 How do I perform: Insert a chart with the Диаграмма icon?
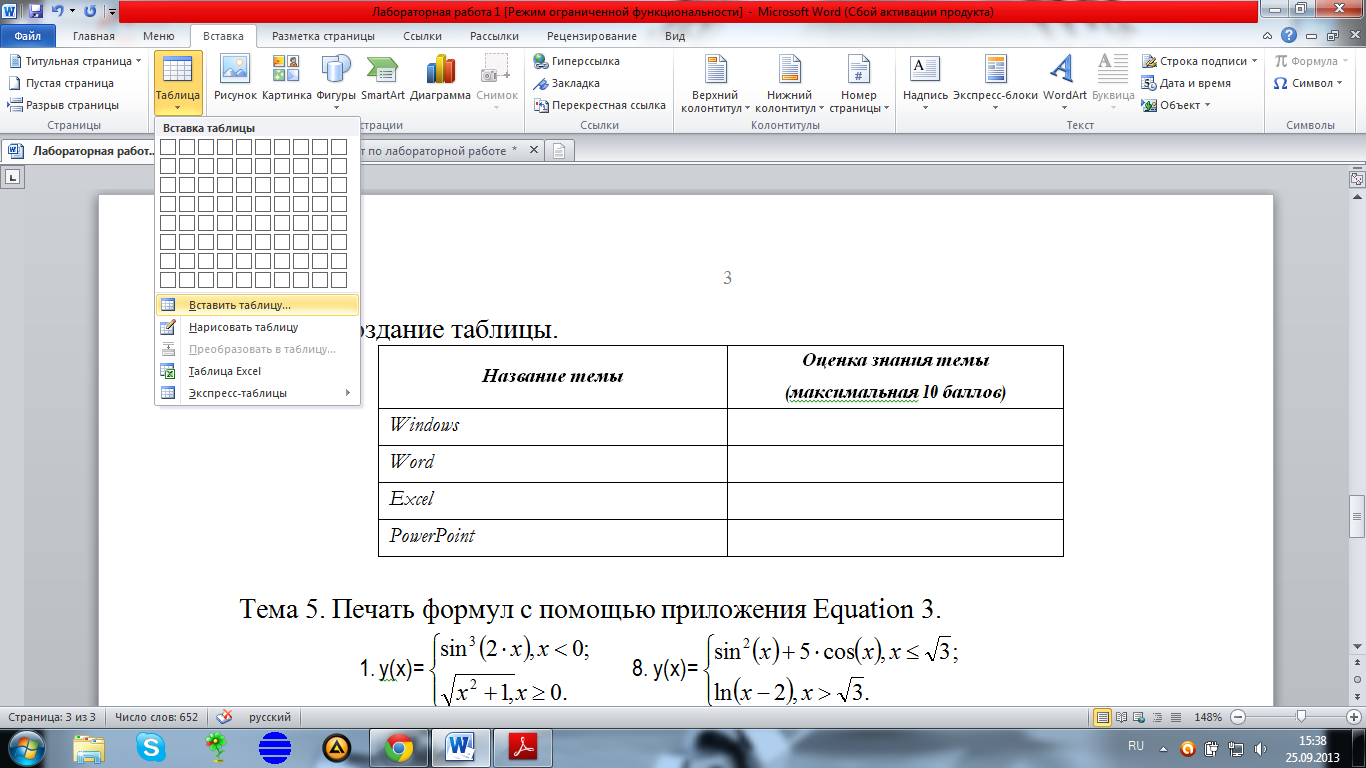tap(440, 78)
